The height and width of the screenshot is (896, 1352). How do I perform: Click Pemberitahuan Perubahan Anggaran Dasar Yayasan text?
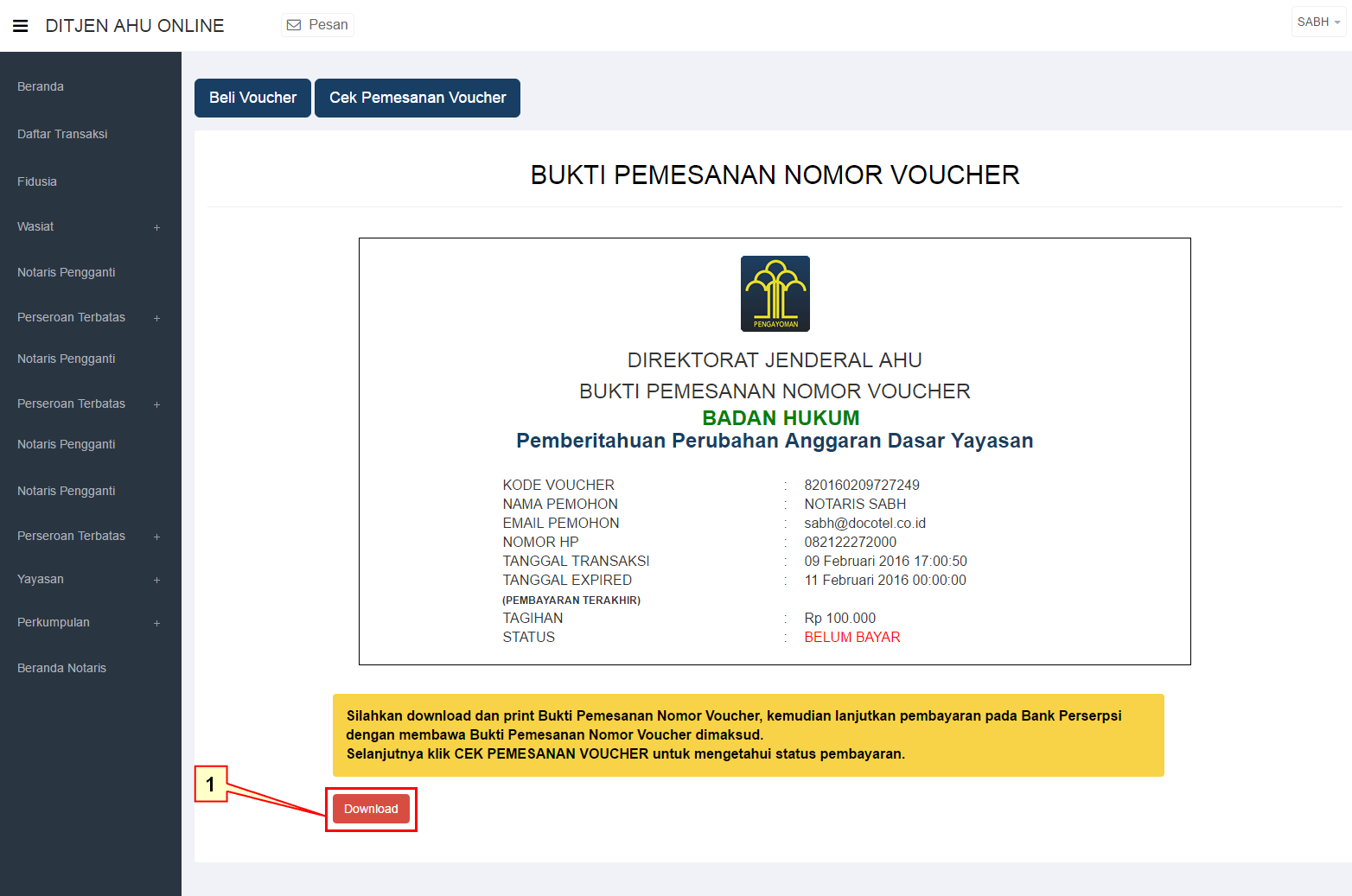pos(775,441)
